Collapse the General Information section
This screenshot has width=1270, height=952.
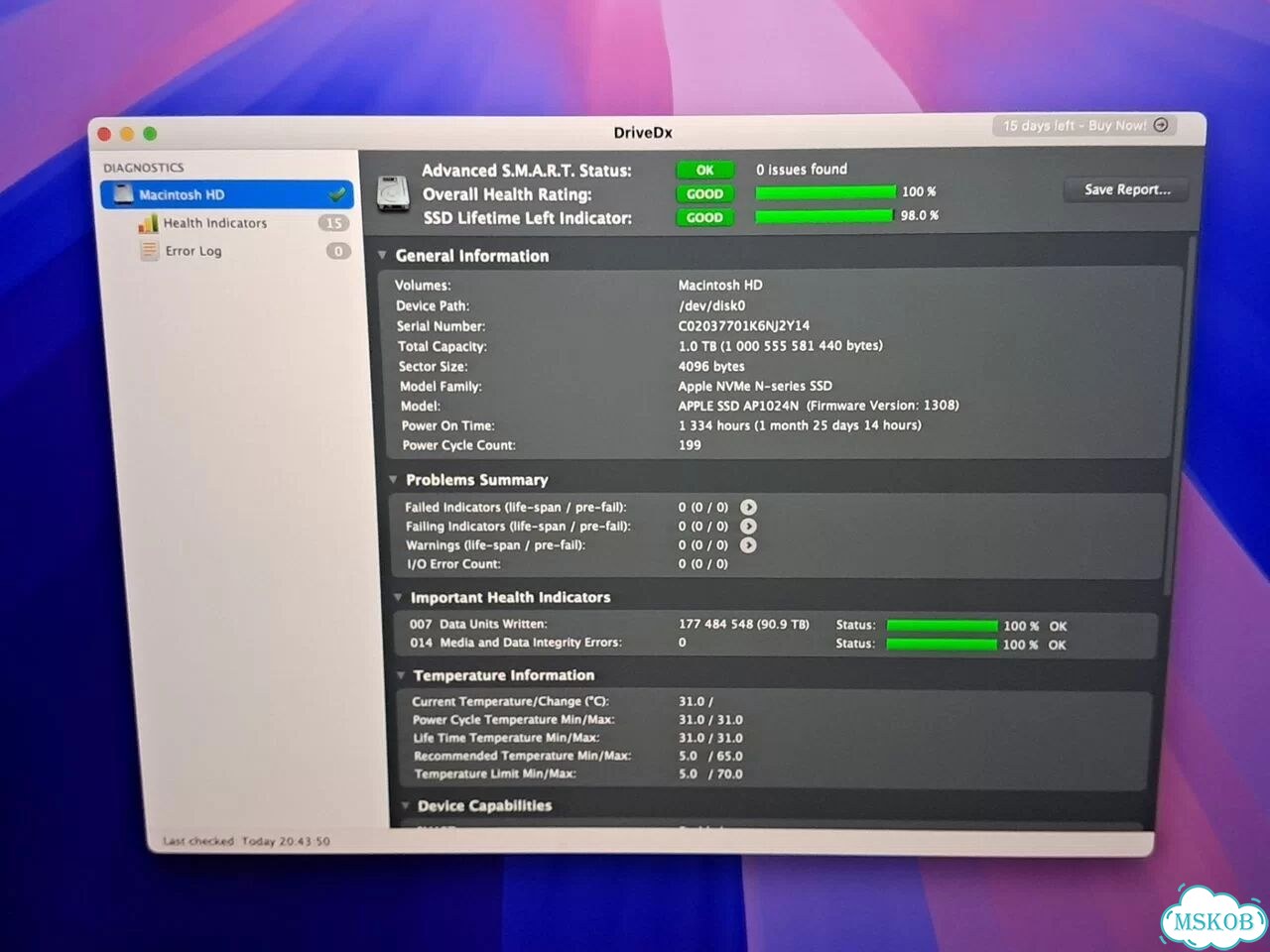pos(382,255)
